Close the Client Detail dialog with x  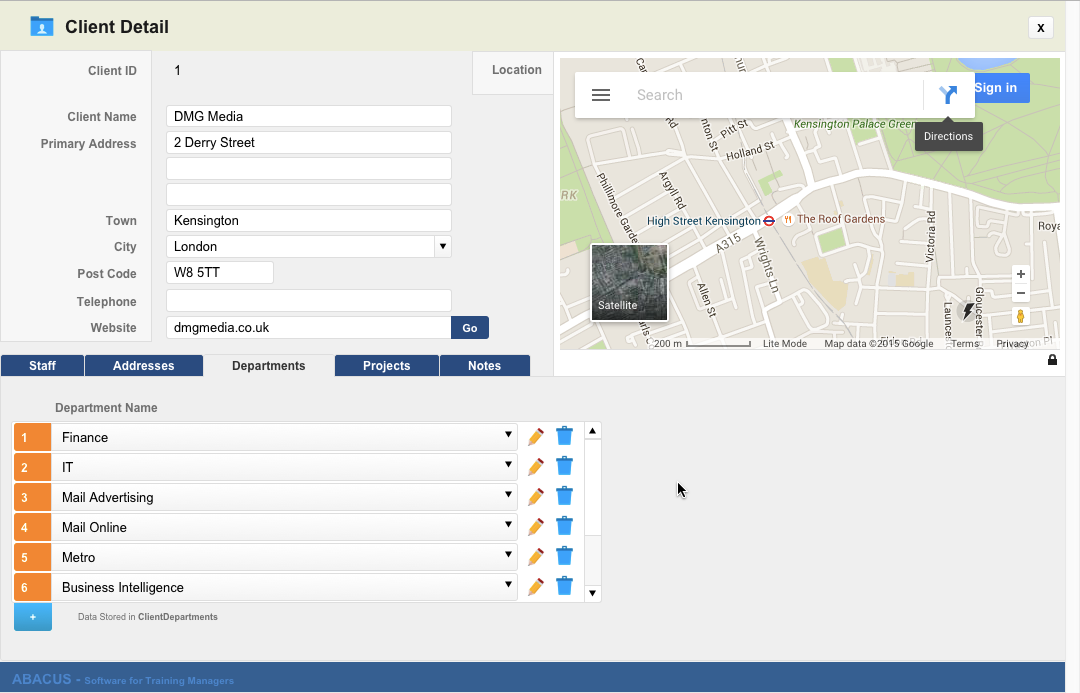[x=1041, y=28]
